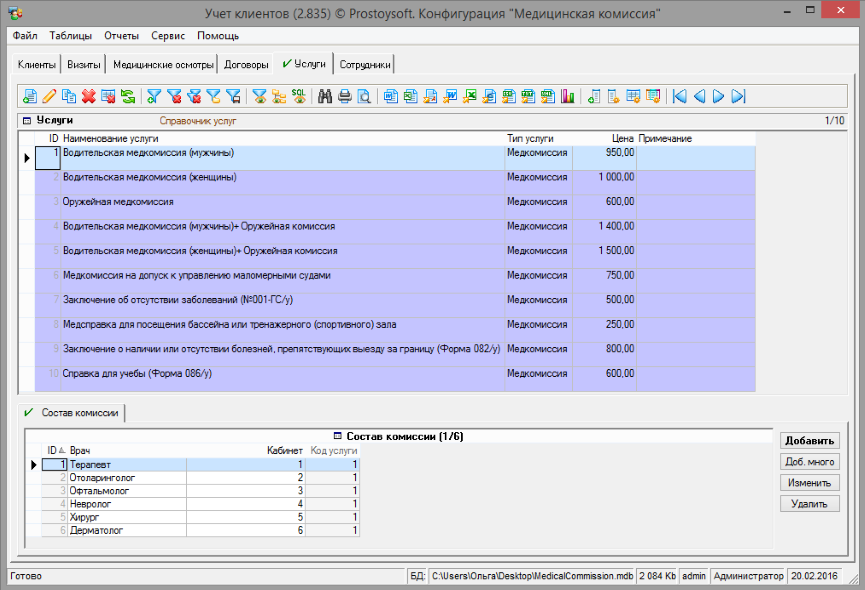The height and width of the screenshot is (590, 865).
Task: Click the pencil edit record icon
Action: [x=49, y=97]
